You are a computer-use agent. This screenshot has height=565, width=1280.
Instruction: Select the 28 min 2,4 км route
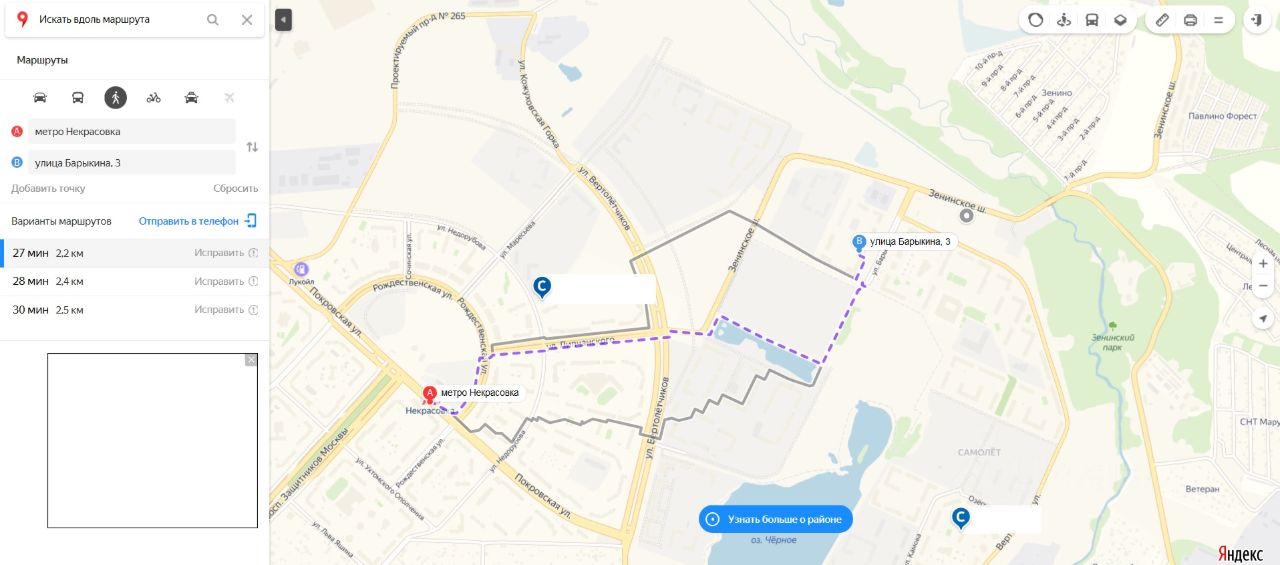tap(135, 281)
